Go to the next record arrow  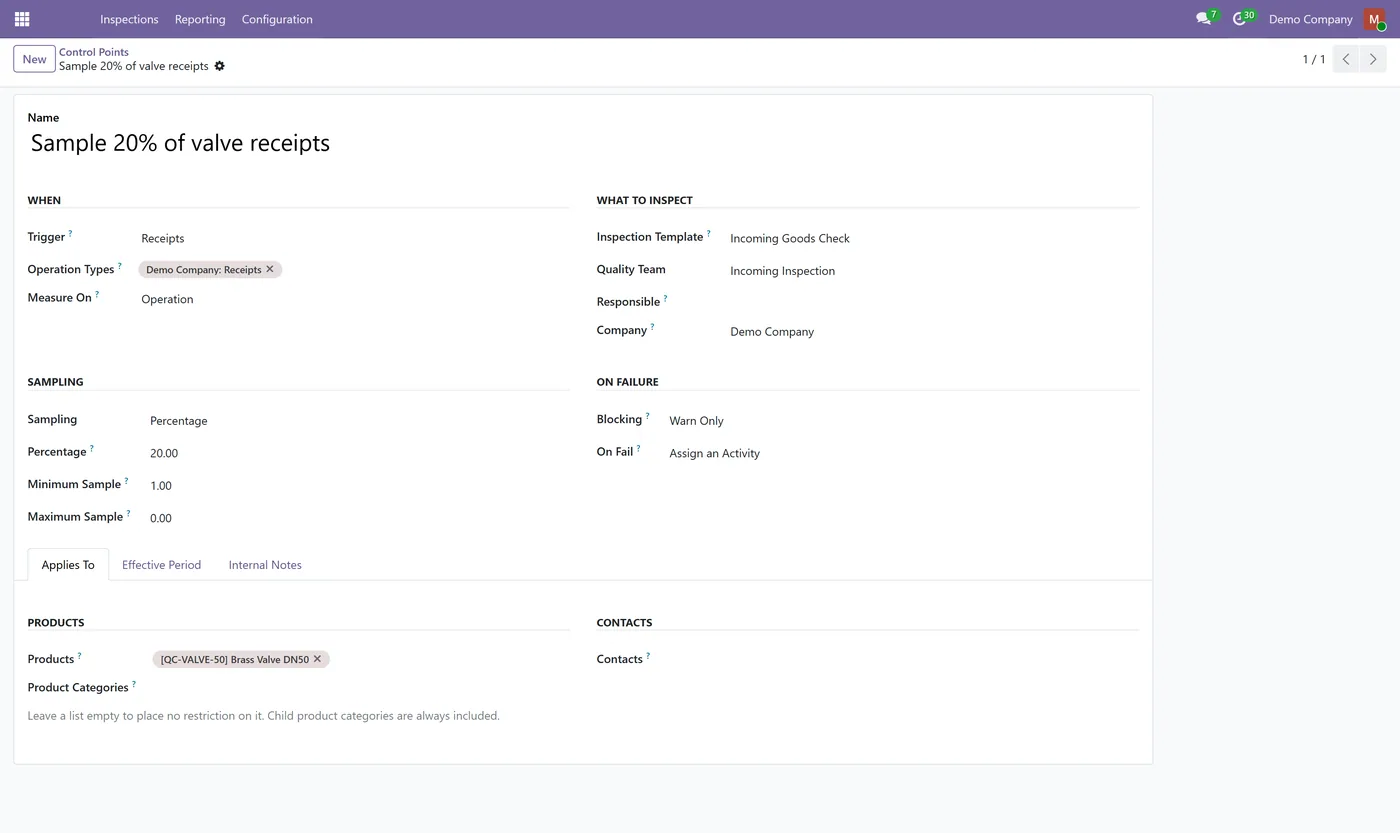click(1373, 59)
